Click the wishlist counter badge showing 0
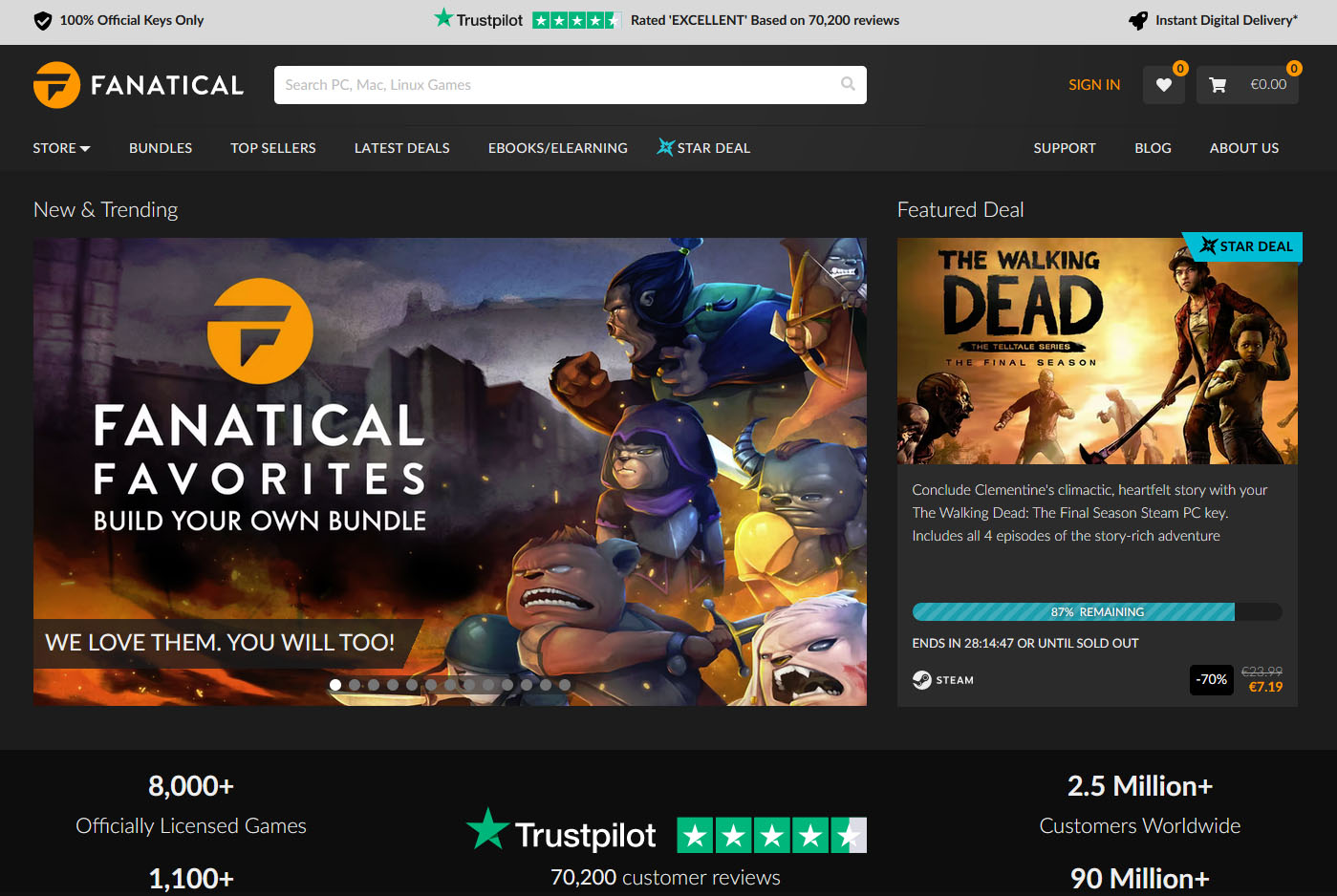 [1180, 68]
